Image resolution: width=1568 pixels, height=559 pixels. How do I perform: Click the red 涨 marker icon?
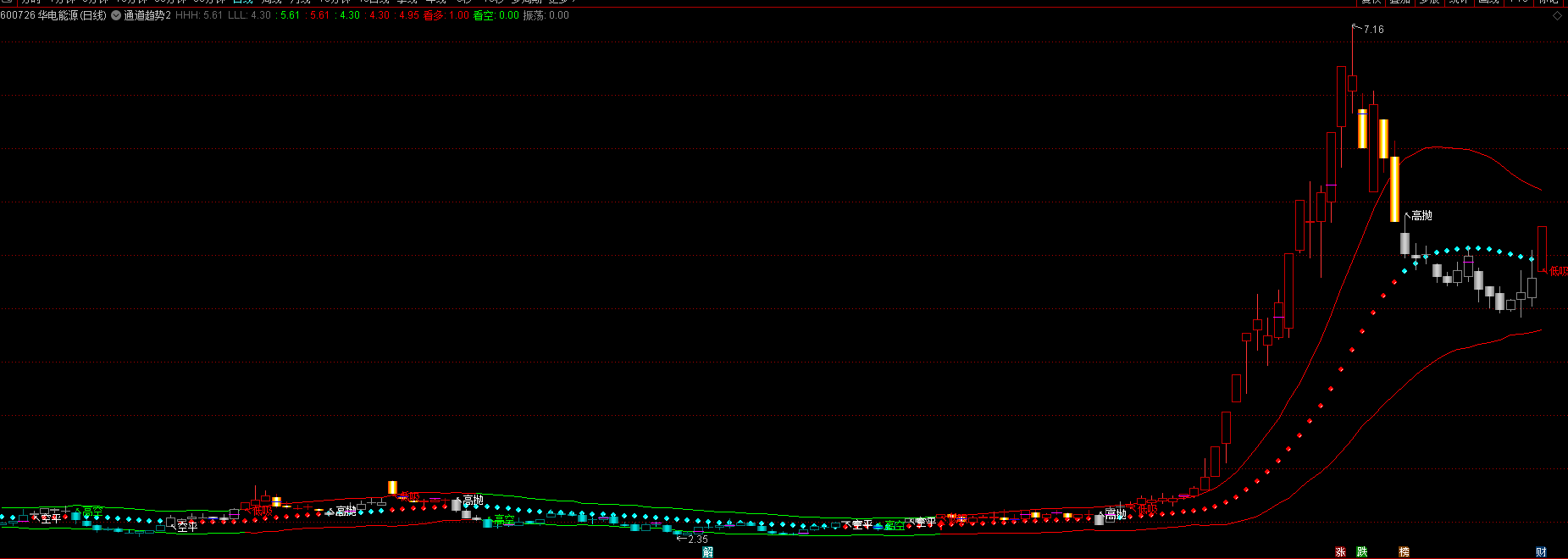point(1340,552)
